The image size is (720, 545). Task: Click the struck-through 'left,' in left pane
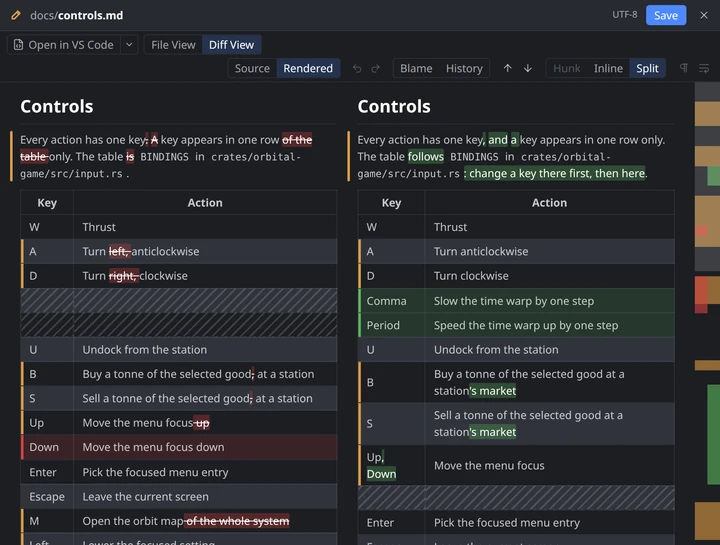point(119,252)
